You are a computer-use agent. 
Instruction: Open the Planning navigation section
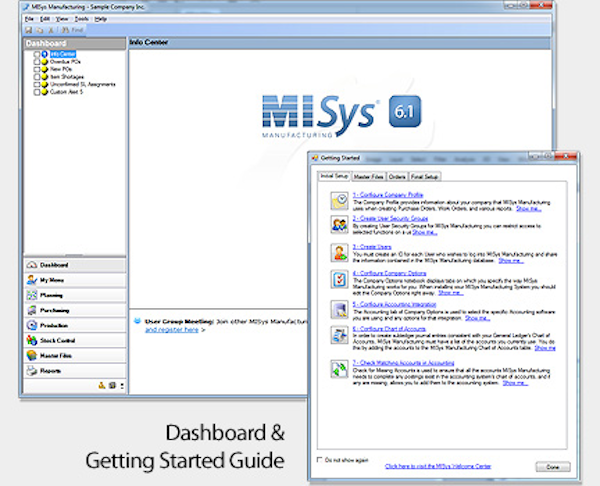75,295
